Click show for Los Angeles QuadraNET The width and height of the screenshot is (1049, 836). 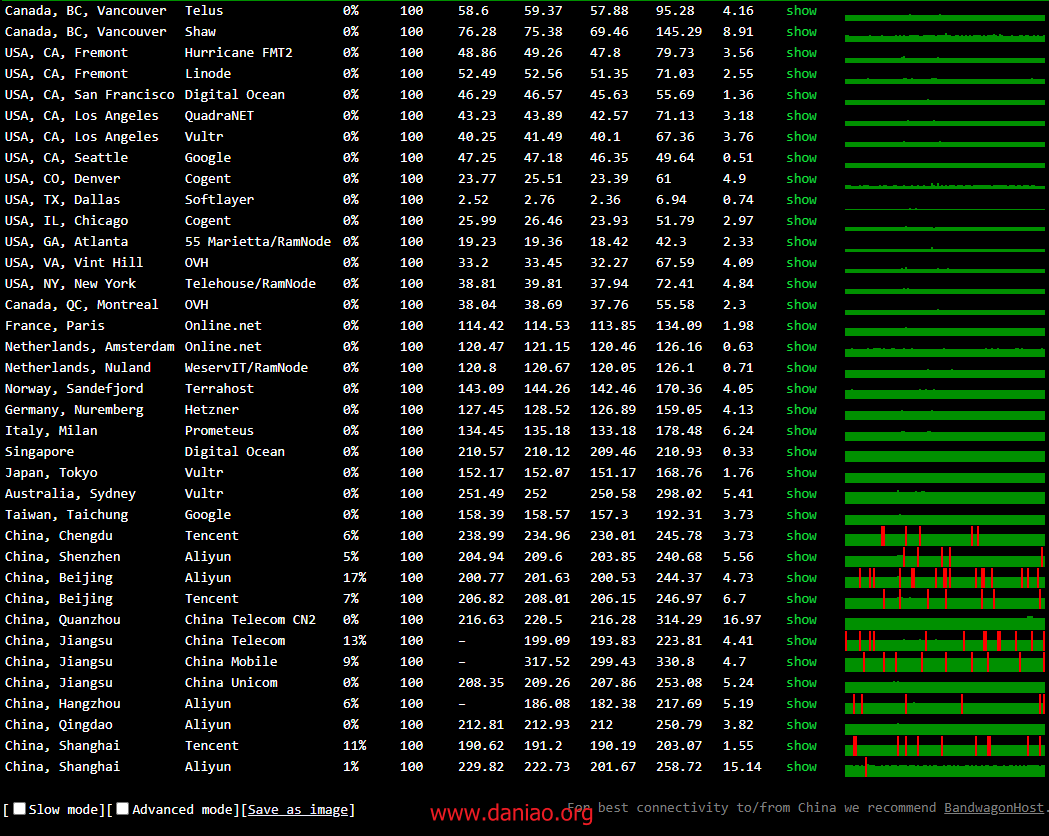[x=801, y=115]
